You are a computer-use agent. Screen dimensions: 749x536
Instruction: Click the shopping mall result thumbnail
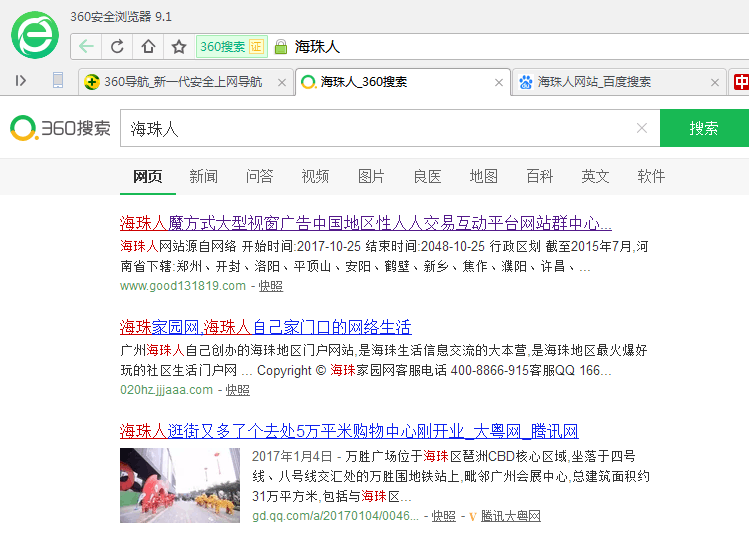point(180,485)
